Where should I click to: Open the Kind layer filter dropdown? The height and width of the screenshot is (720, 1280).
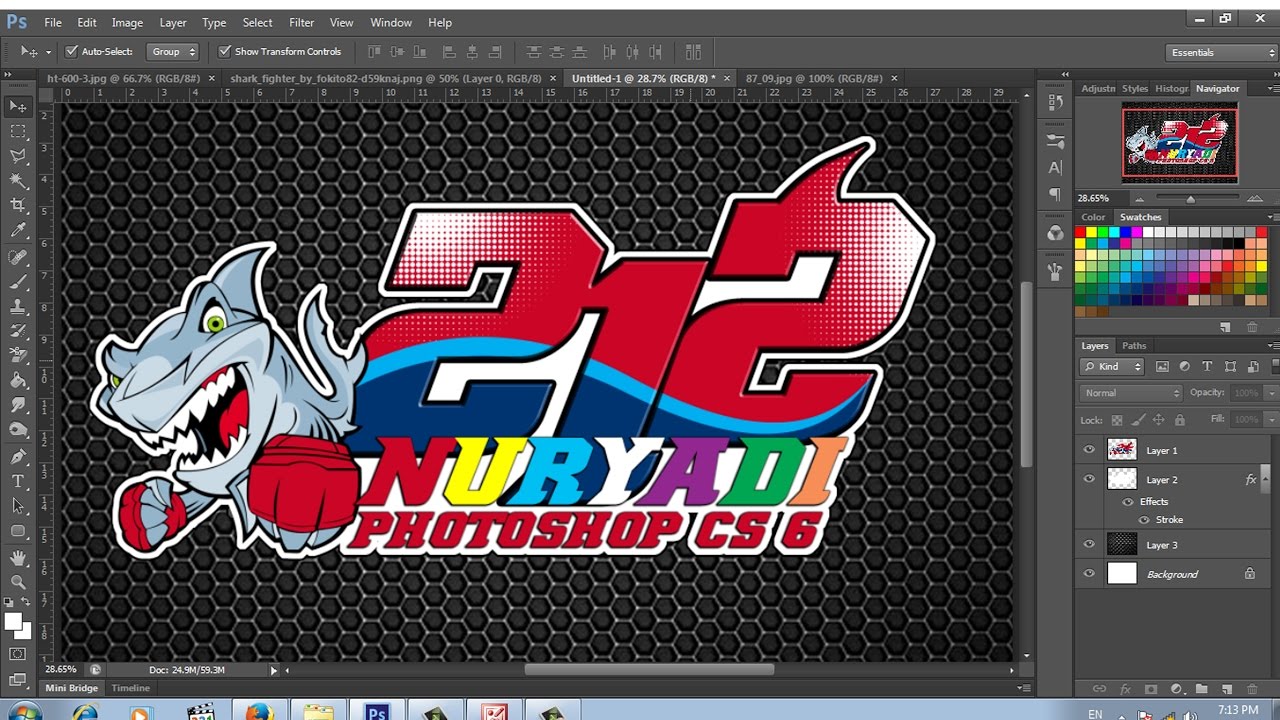coord(1113,367)
